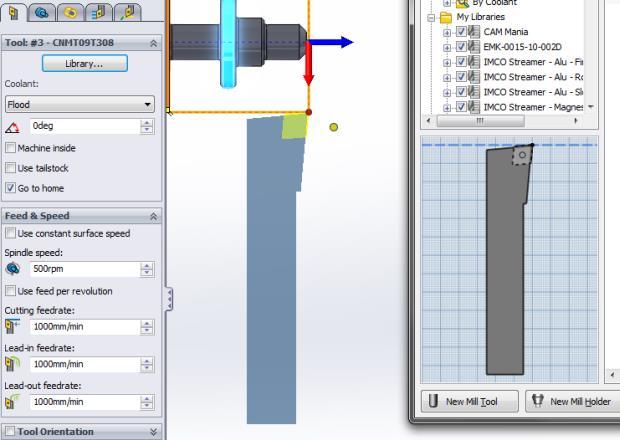This screenshot has width=620, height=440.
Task: Click the red X-axis arrow in the viewport
Action: (x=308, y=63)
